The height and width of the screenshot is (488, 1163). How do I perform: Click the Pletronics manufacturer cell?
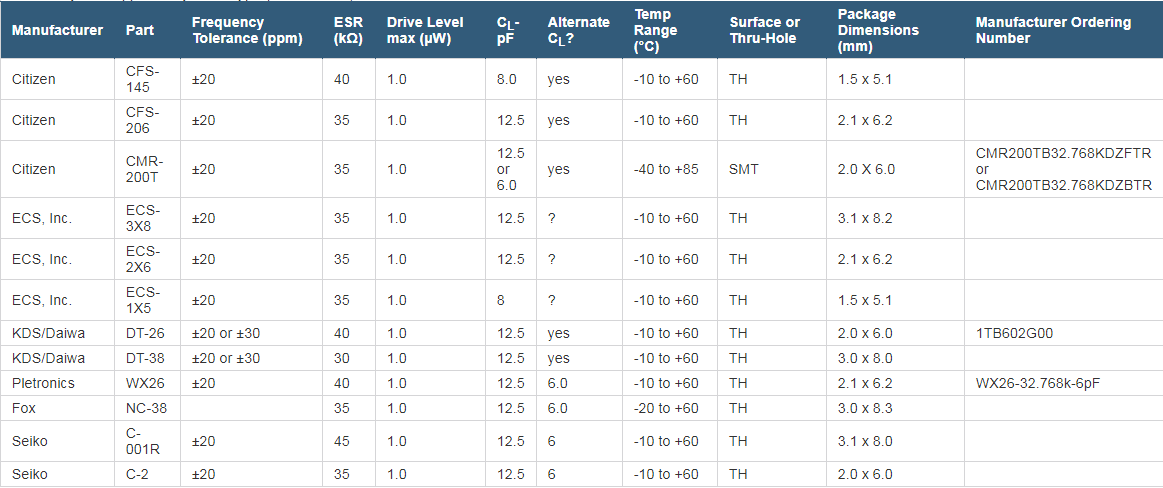(43, 383)
